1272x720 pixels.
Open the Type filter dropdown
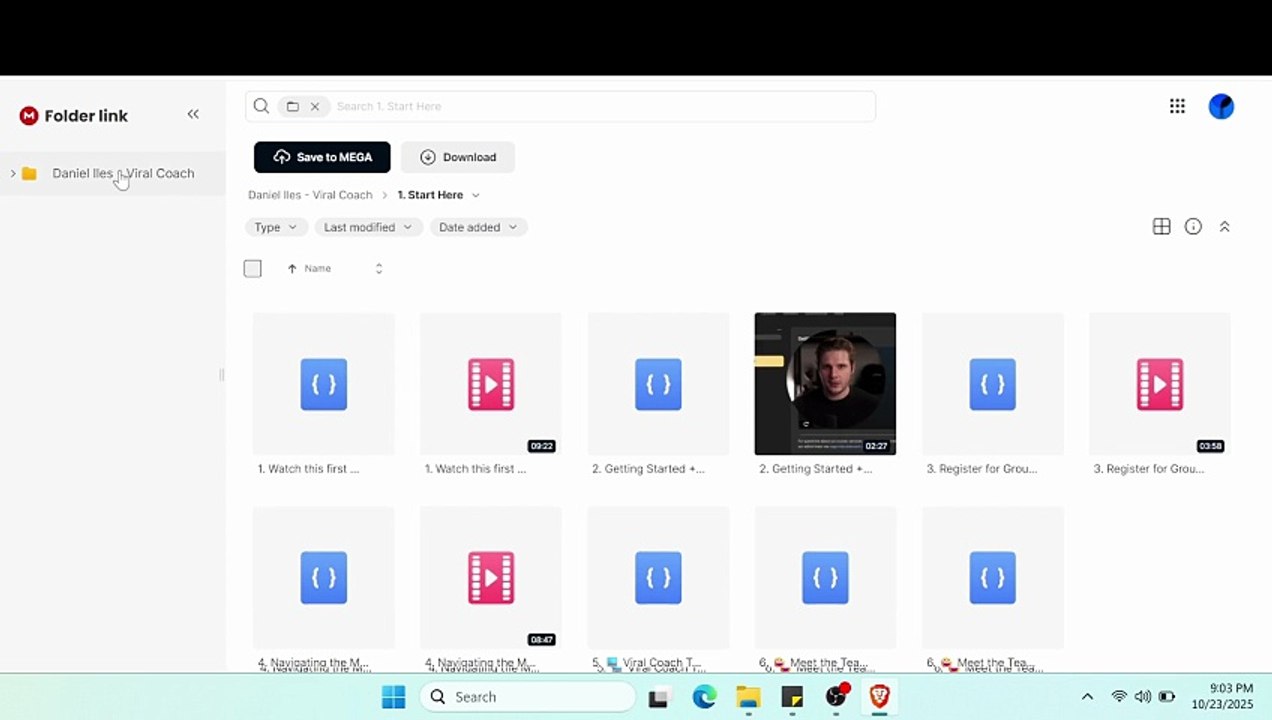coord(275,227)
